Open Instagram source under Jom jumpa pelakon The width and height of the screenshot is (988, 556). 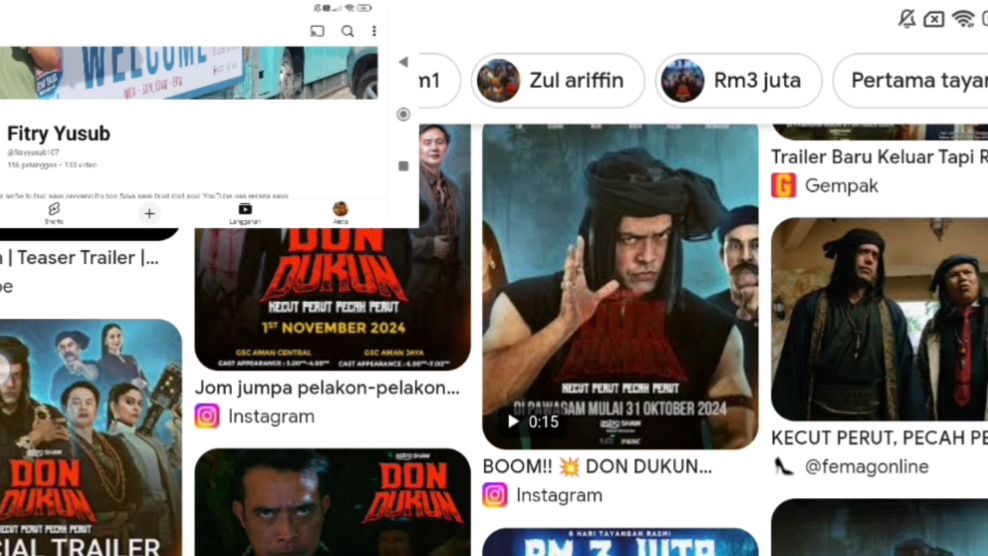pos(271,417)
